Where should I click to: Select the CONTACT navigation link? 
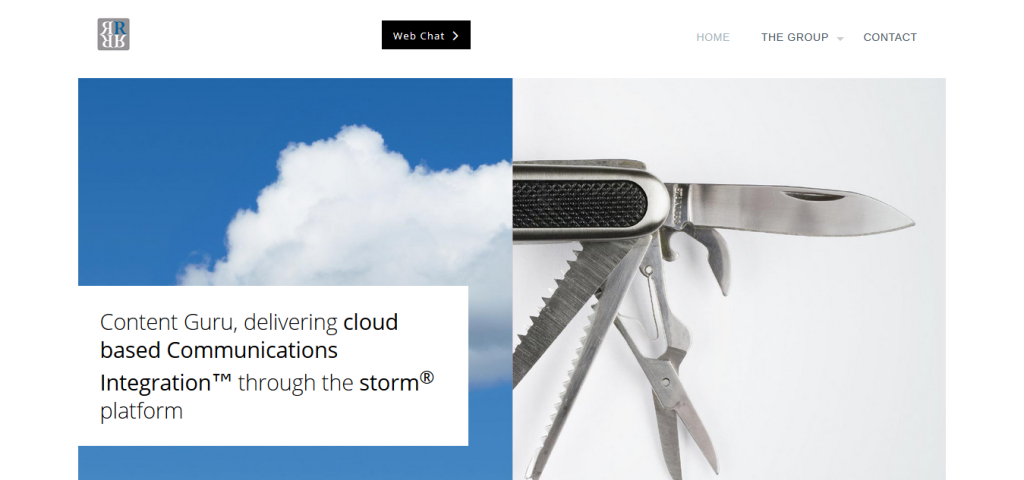[889, 37]
